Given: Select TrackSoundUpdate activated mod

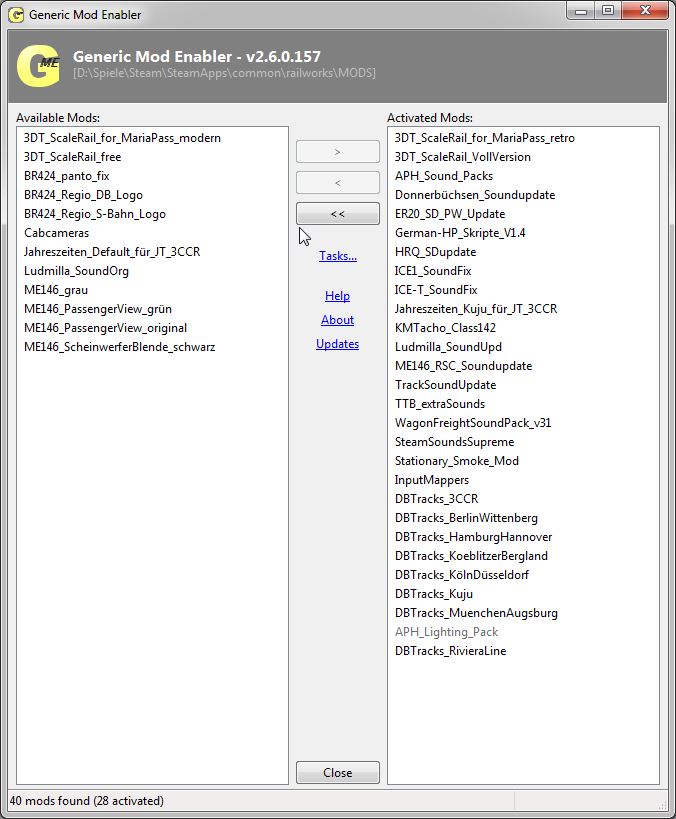Looking at the screenshot, I should [x=446, y=385].
